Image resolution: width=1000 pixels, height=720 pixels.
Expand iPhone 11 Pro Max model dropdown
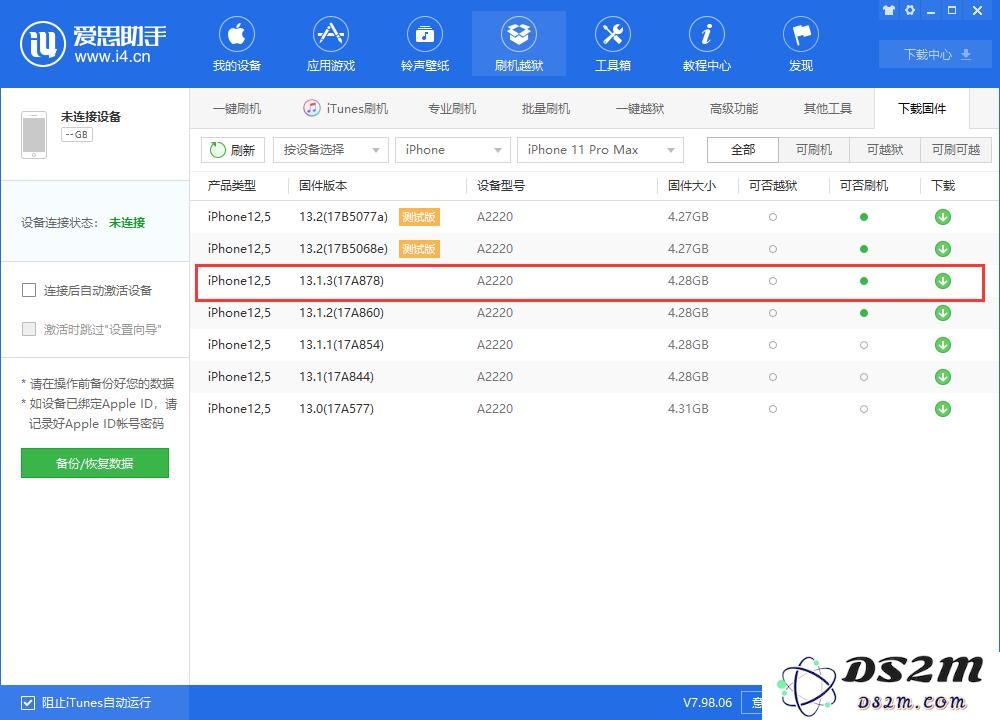click(600, 150)
